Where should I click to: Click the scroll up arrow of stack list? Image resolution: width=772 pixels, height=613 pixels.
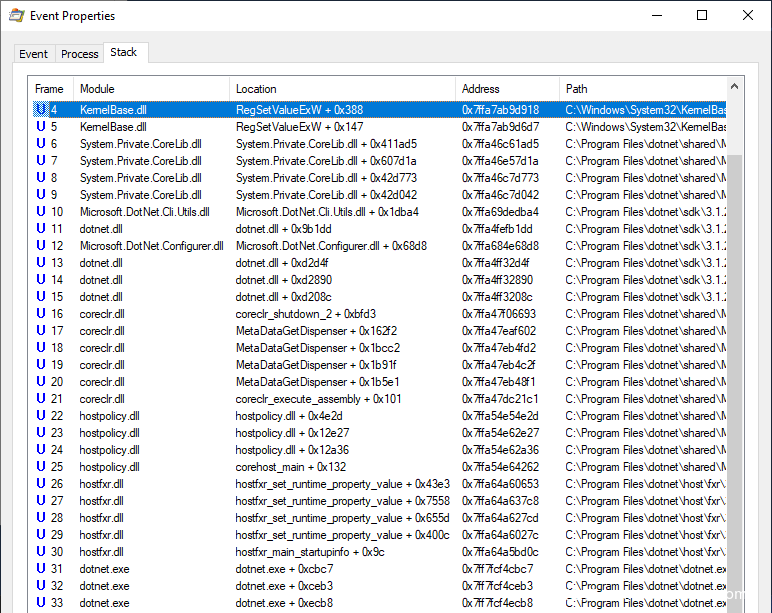click(x=735, y=88)
